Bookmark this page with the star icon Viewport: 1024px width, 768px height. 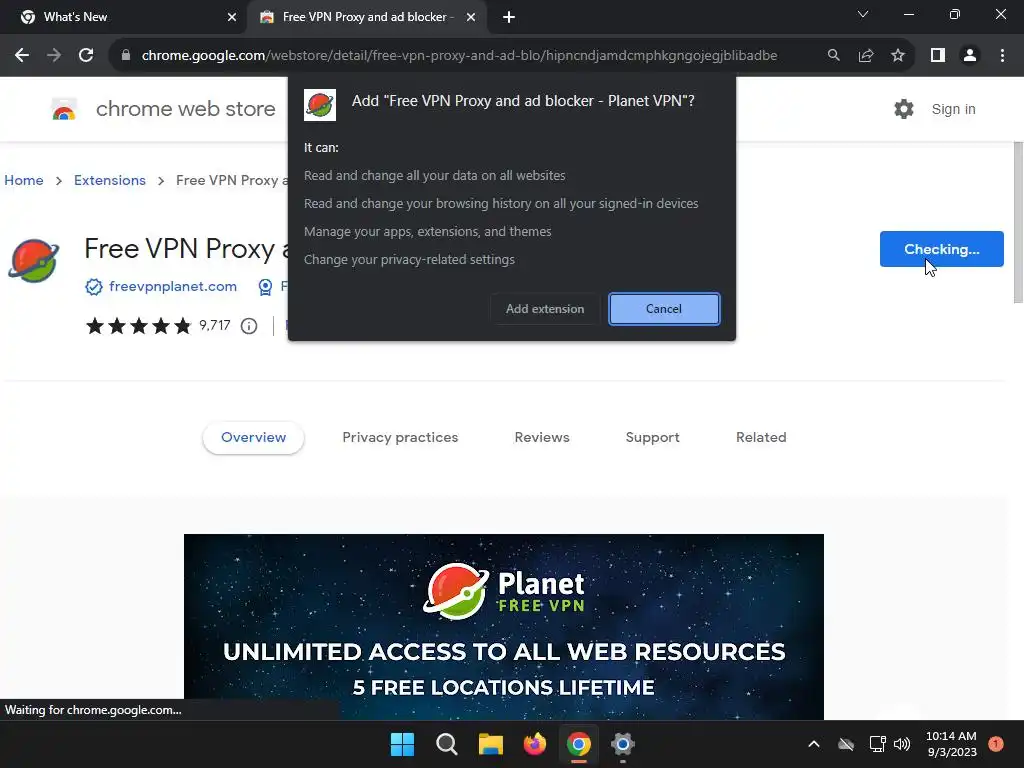tap(898, 56)
